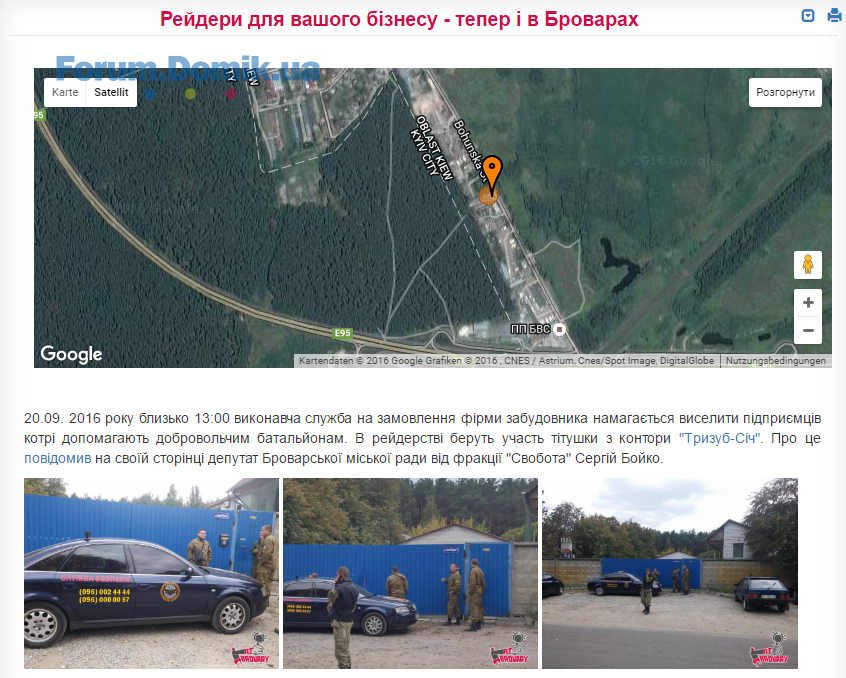Switch map to Karte view
Image resolution: width=846 pixels, height=678 pixels.
point(65,92)
